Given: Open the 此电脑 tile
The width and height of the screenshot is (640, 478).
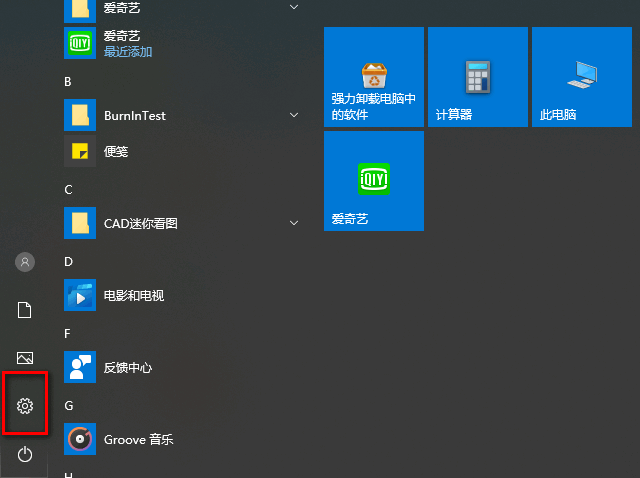Looking at the screenshot, I should click(582, 77).
